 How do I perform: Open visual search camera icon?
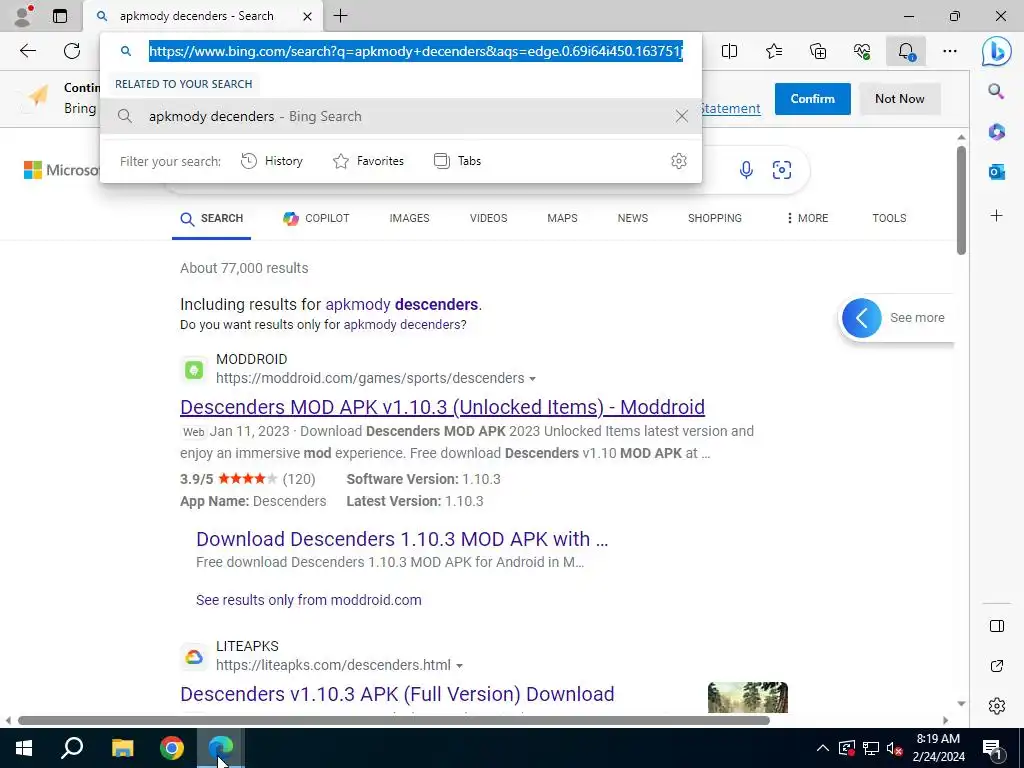click(x=782, y=170)
